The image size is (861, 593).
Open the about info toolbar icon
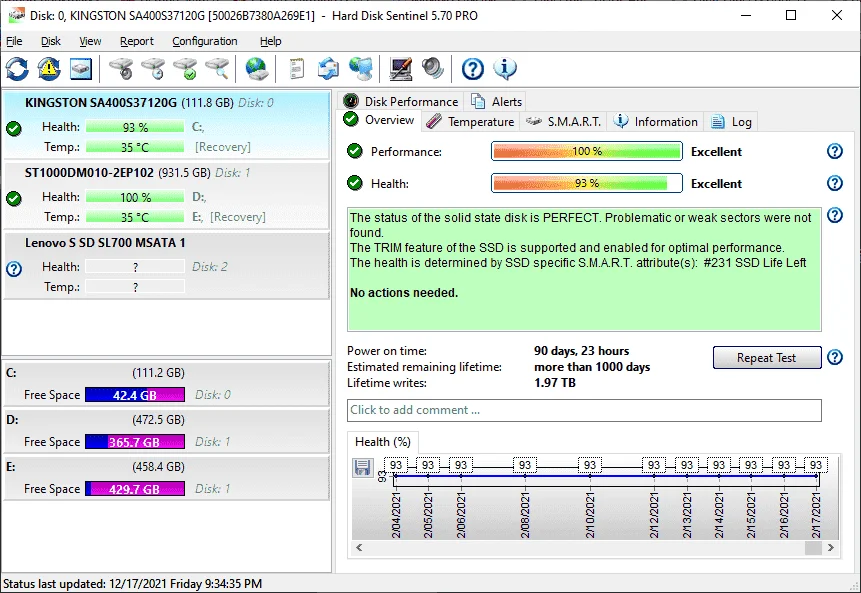coord(505,69)
